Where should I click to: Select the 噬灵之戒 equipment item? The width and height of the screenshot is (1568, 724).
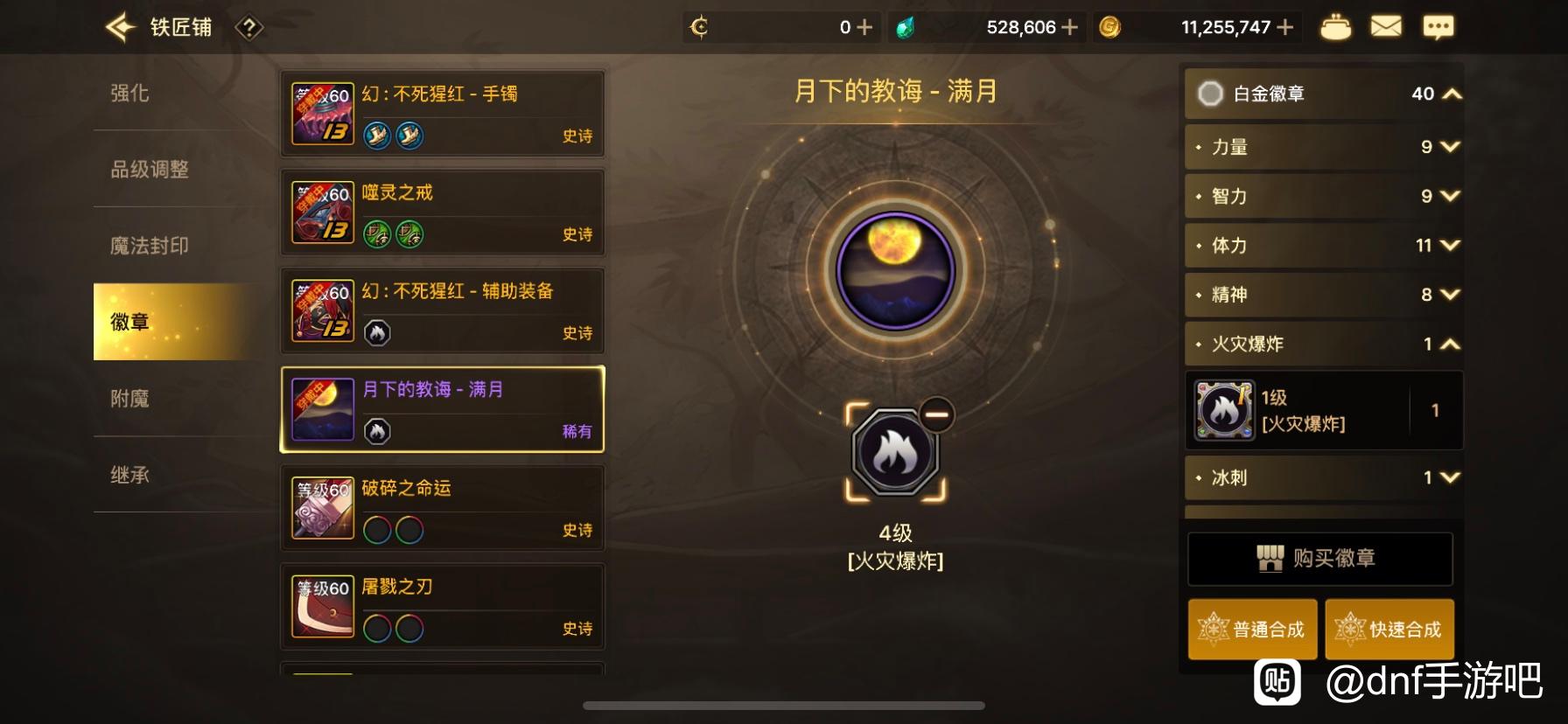442,212
